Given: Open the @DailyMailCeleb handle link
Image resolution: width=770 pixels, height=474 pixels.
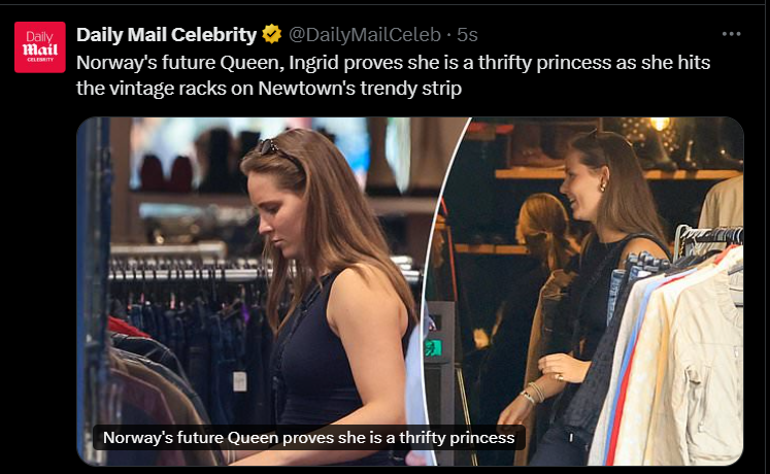Looking at the screenshot, I should click(364, 35).
